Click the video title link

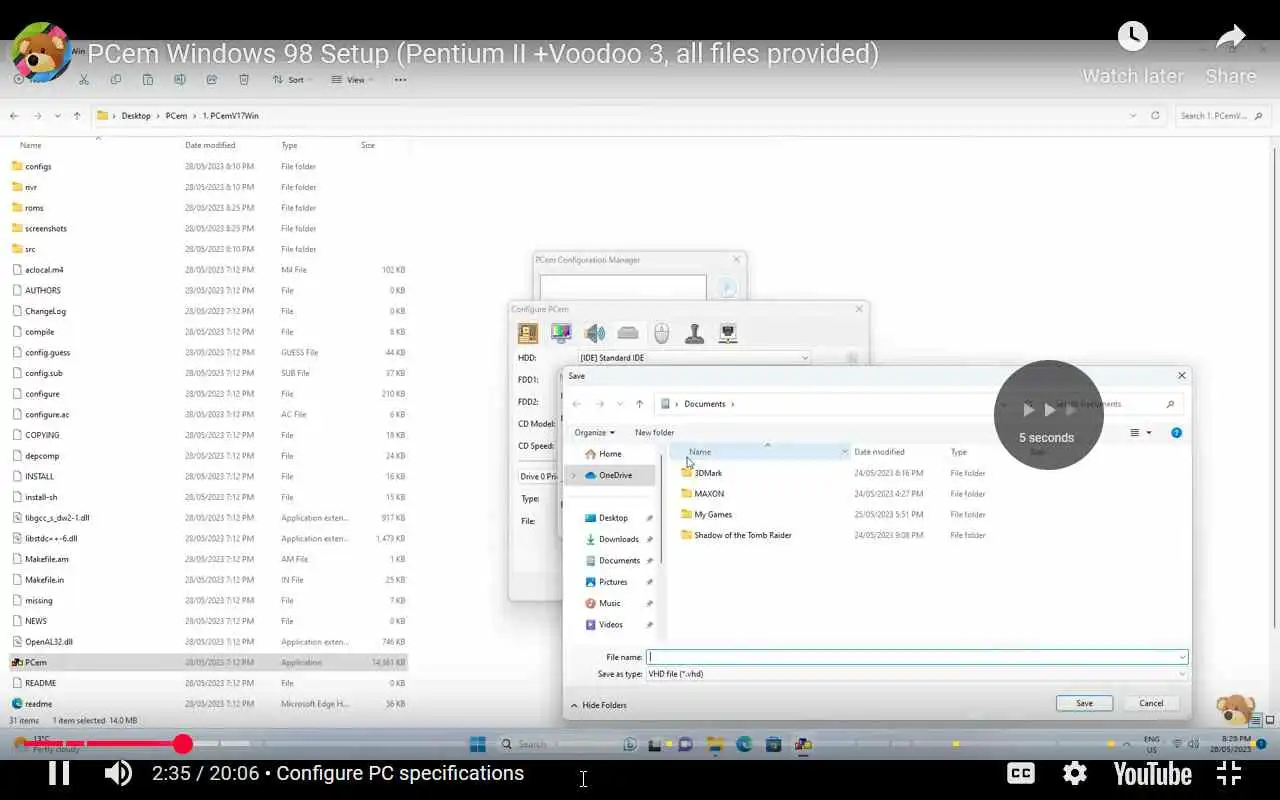tap(483, 54)
